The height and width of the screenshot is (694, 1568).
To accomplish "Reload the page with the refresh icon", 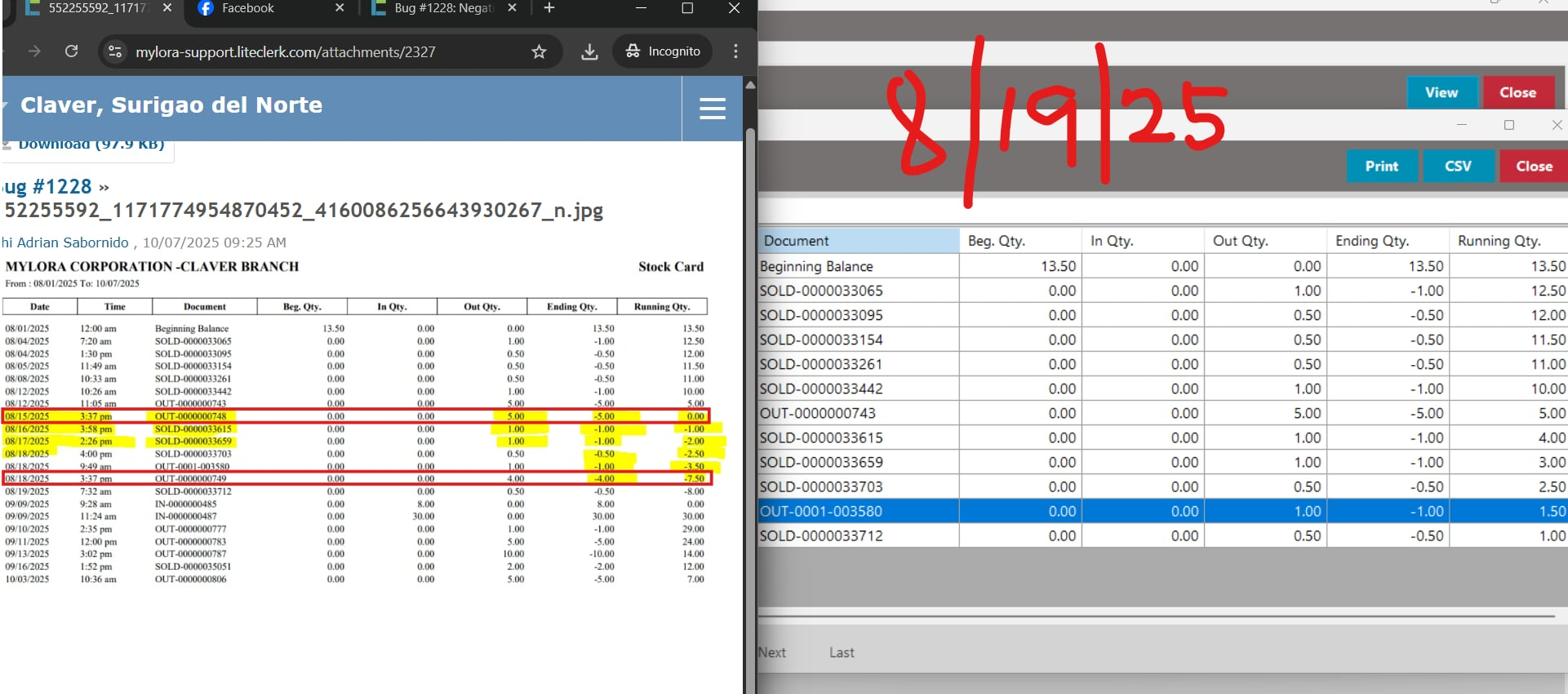I will 71,51.
